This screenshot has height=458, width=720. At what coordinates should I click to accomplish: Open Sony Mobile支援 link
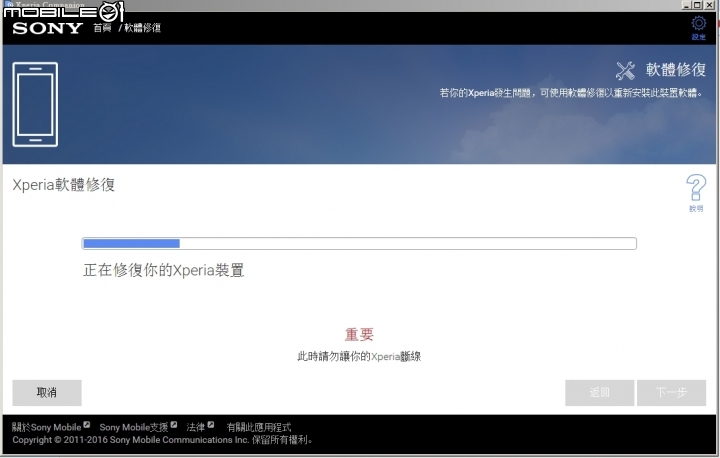point(138,427)
